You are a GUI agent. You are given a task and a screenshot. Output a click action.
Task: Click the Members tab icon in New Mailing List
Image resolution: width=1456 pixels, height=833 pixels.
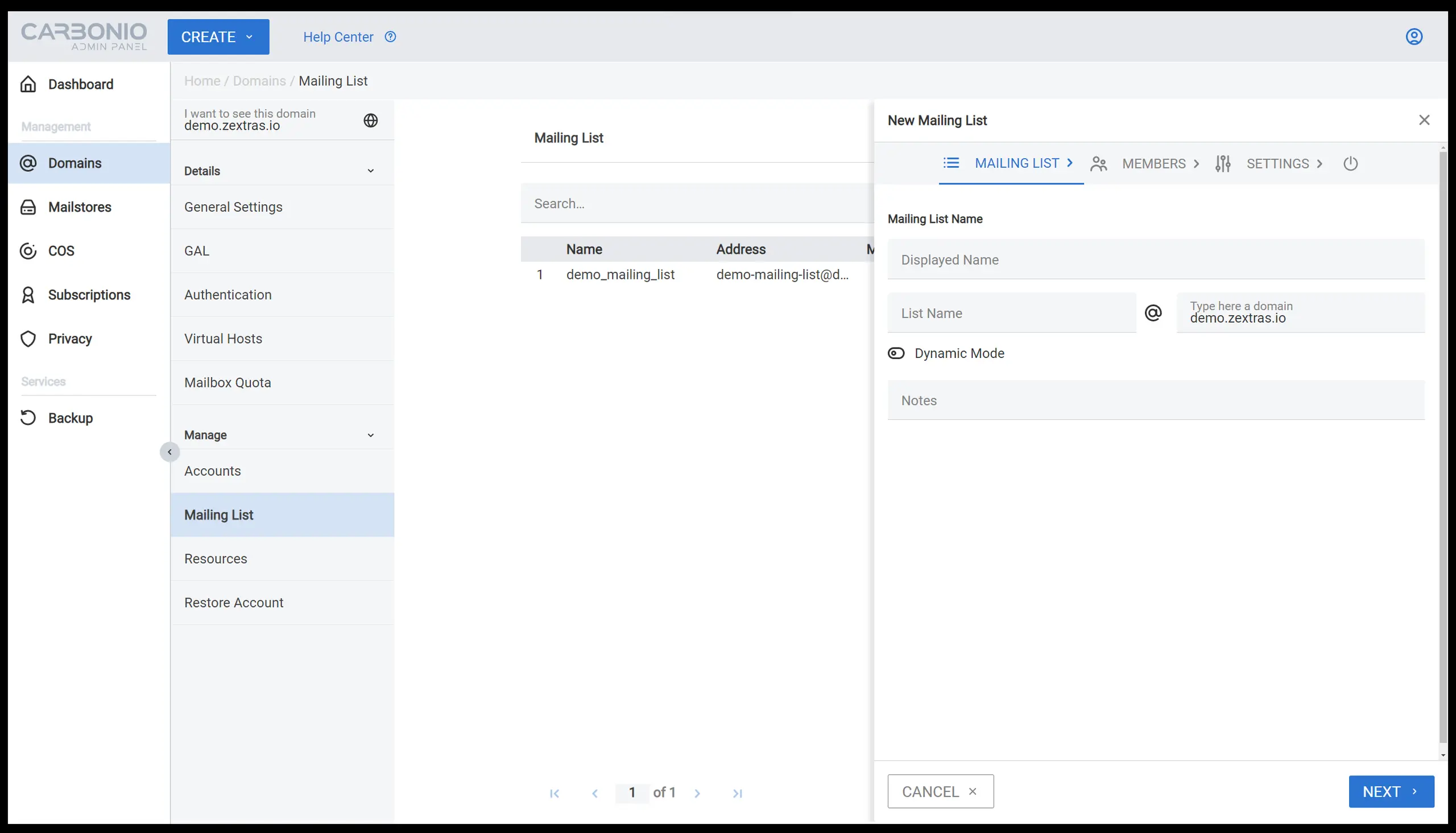(1100, 163)
